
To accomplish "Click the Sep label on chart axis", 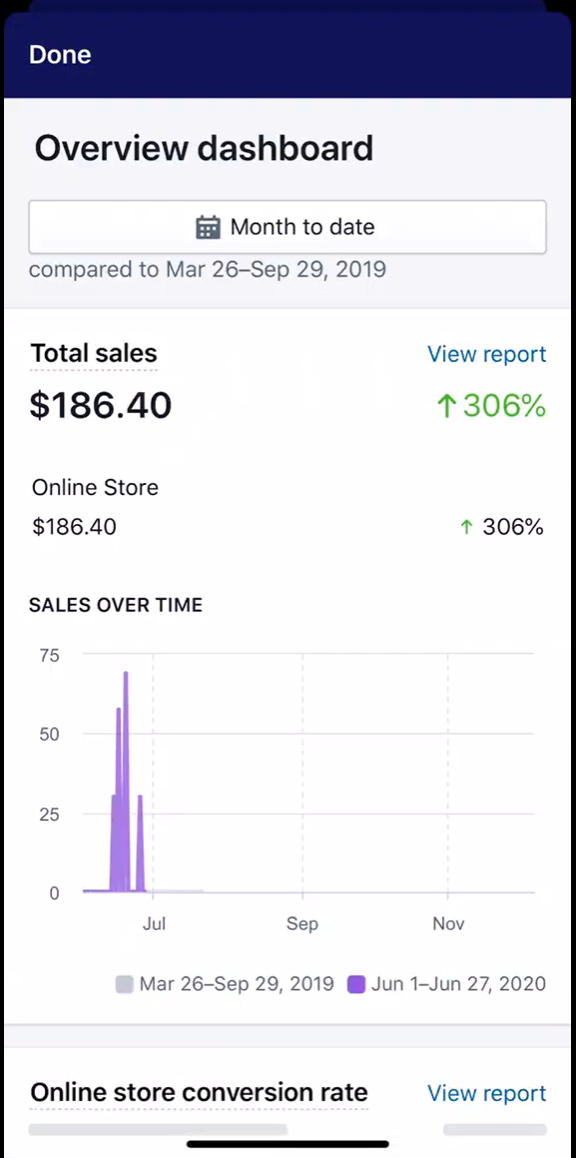I will click(x=302, y=923).
